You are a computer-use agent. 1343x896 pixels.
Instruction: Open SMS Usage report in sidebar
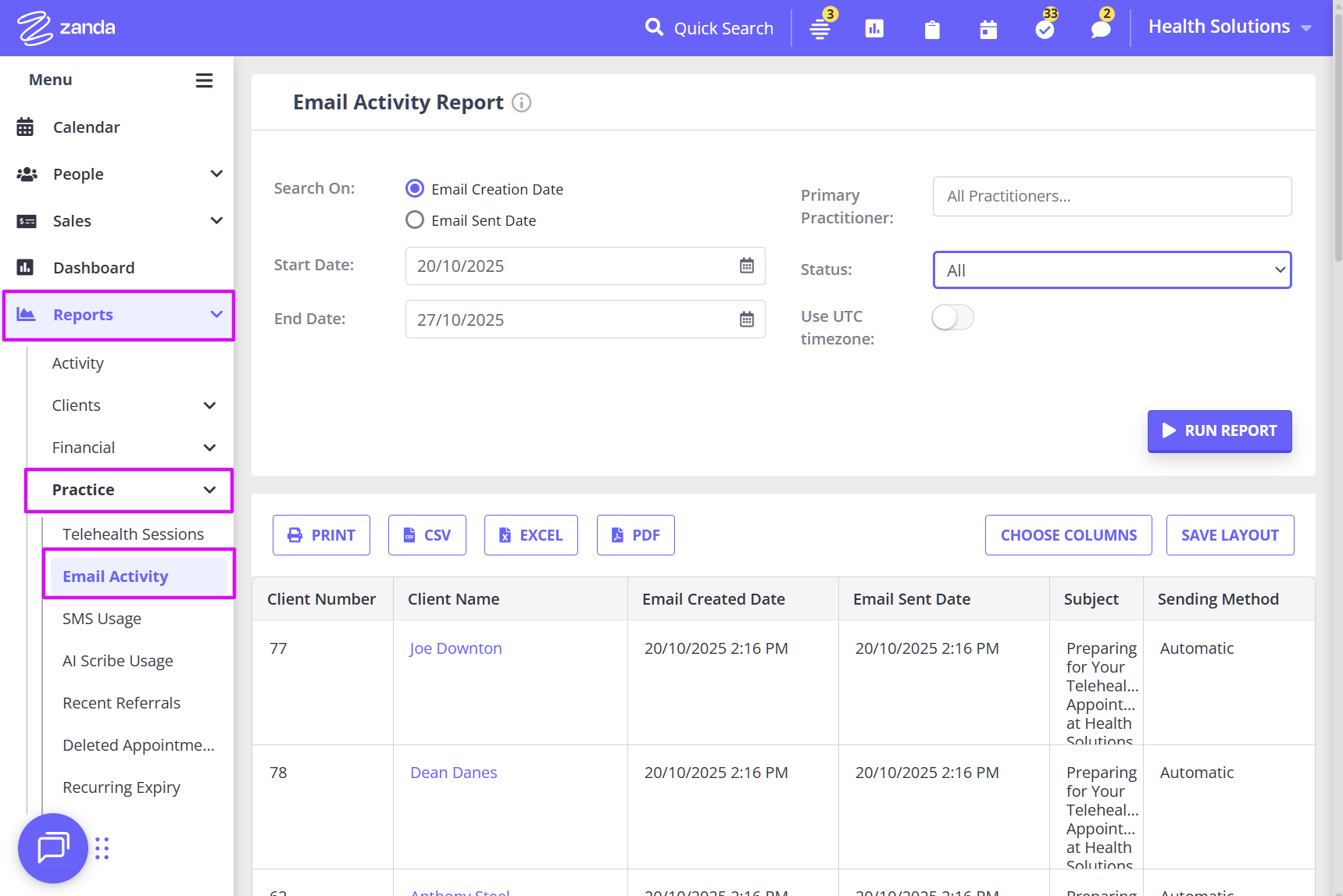[x=102, y=619]
